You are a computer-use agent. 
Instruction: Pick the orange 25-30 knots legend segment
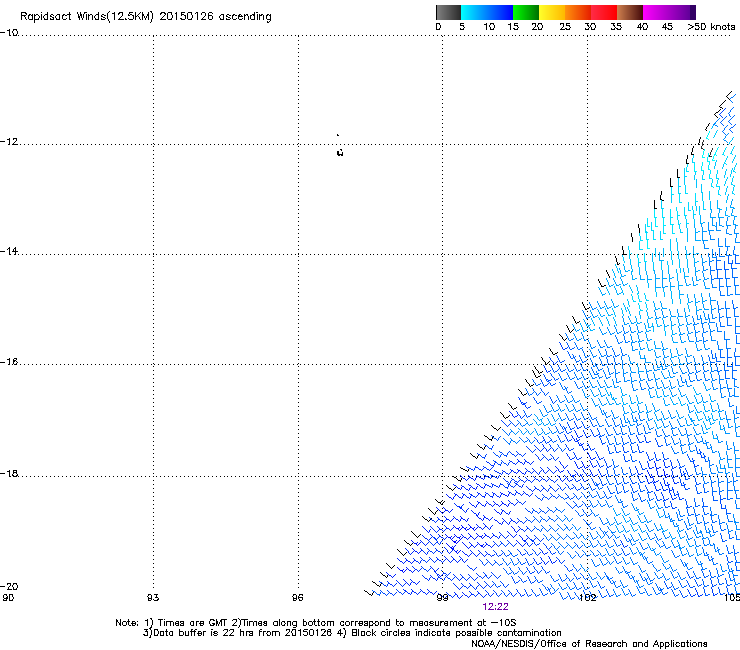(578, 12)
